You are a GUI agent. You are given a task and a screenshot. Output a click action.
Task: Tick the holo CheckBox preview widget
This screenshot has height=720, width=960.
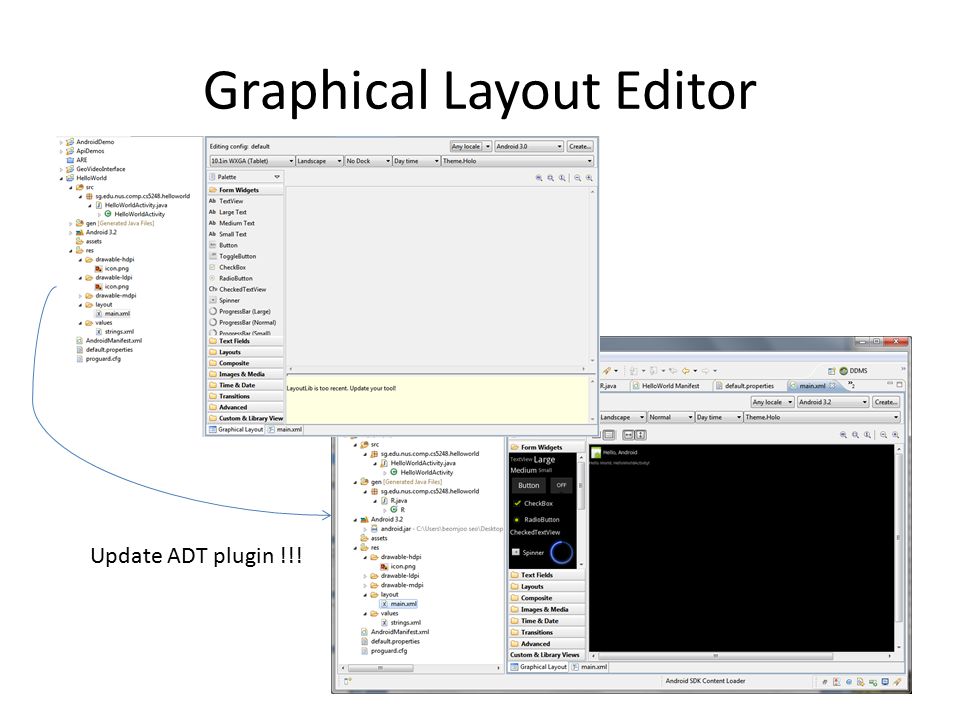[533, 503]
